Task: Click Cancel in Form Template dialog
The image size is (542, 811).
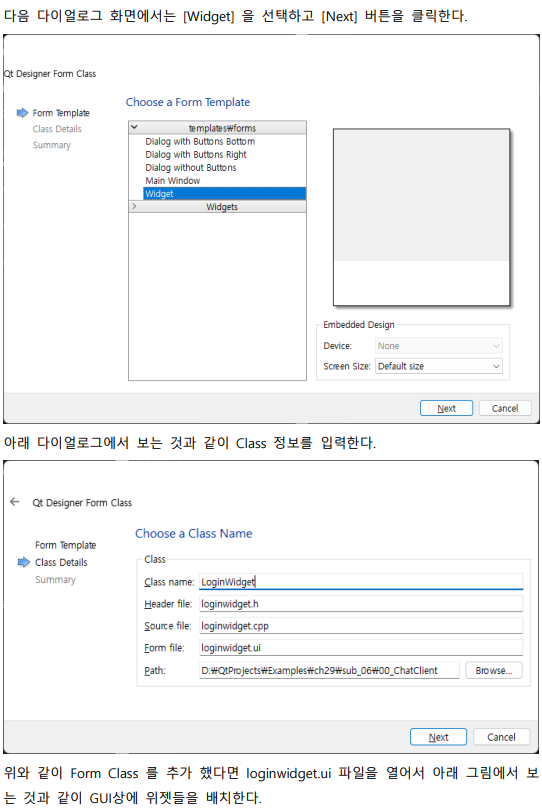Action: [x=505, y=408]
